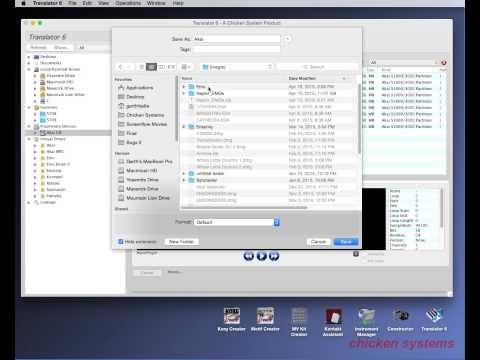Go back in the save dialog

(121, 67)
